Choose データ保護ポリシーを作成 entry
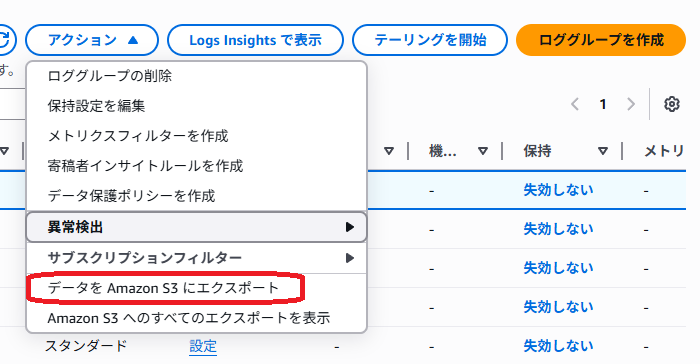The image size is (700, 364). pos(131,196)
